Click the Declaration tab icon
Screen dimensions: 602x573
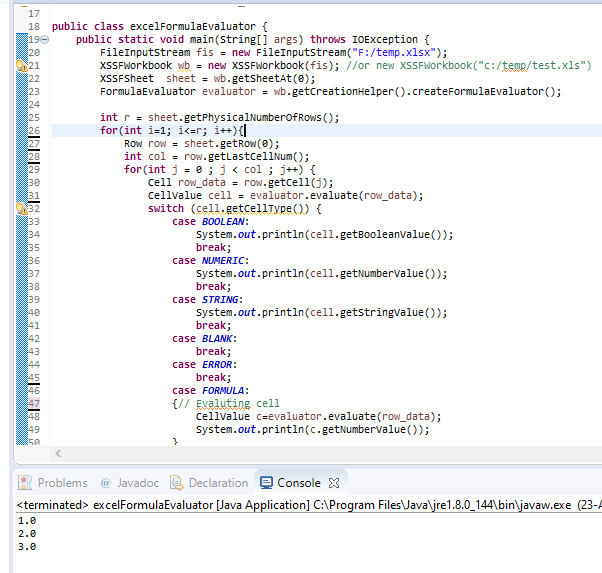[178, 482]
